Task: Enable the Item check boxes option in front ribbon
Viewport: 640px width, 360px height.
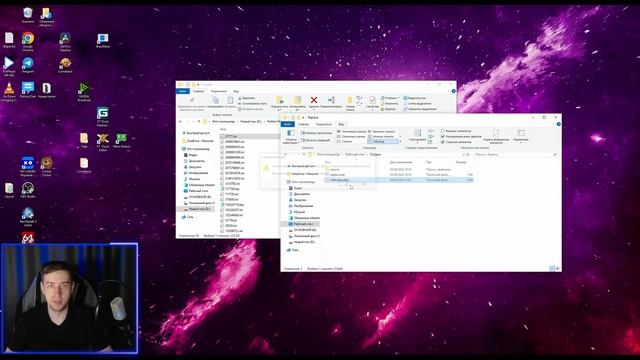Action: (442, 131)
